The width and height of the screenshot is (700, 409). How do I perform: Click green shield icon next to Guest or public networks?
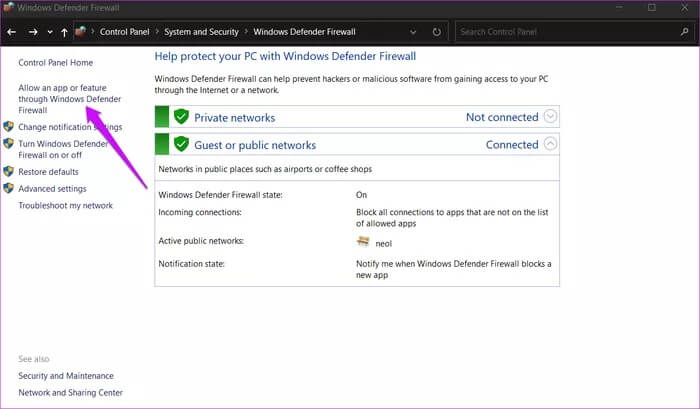(x=181, y=144)
